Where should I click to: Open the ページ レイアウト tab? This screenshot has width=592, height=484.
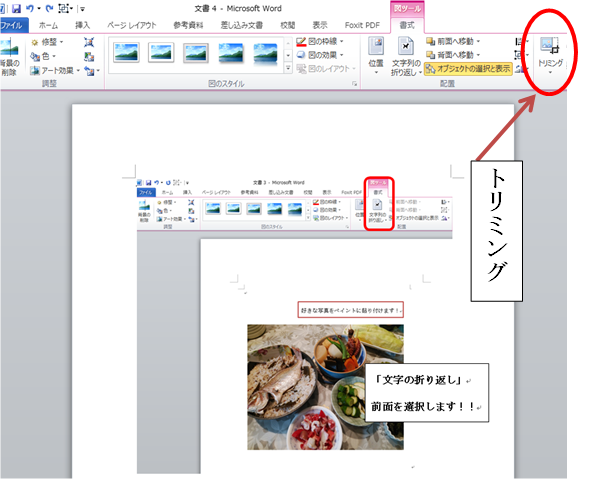(131, 25)
